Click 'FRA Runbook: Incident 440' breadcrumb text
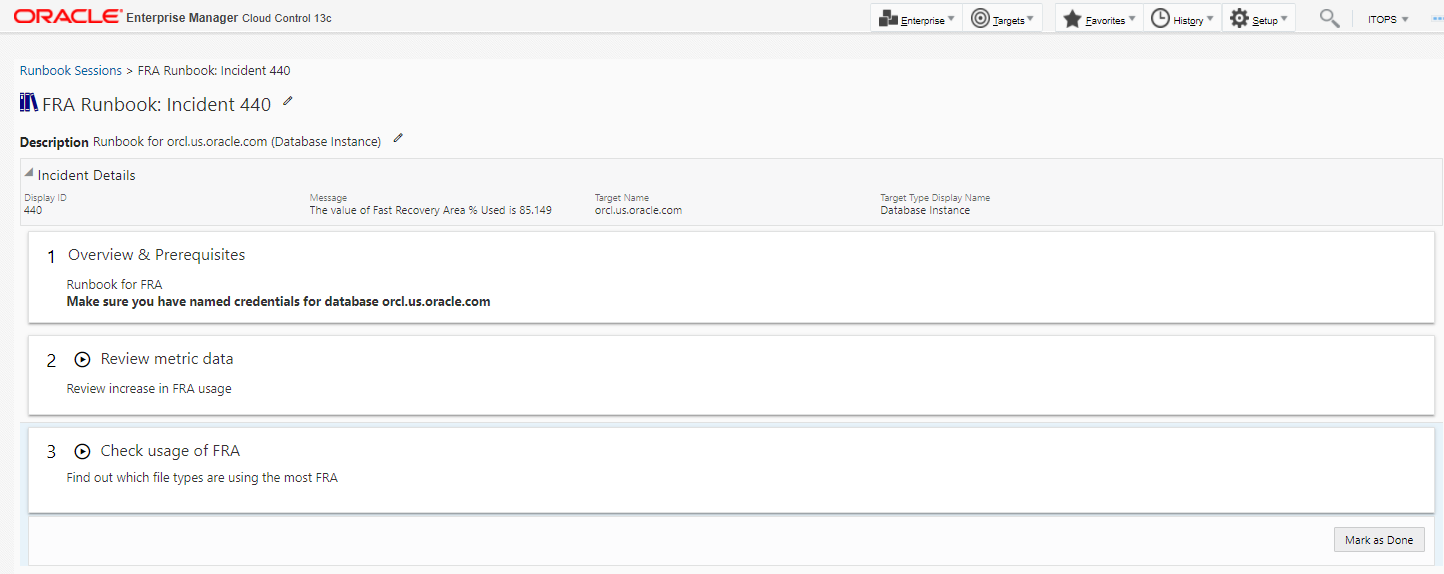 coord(214,71)
